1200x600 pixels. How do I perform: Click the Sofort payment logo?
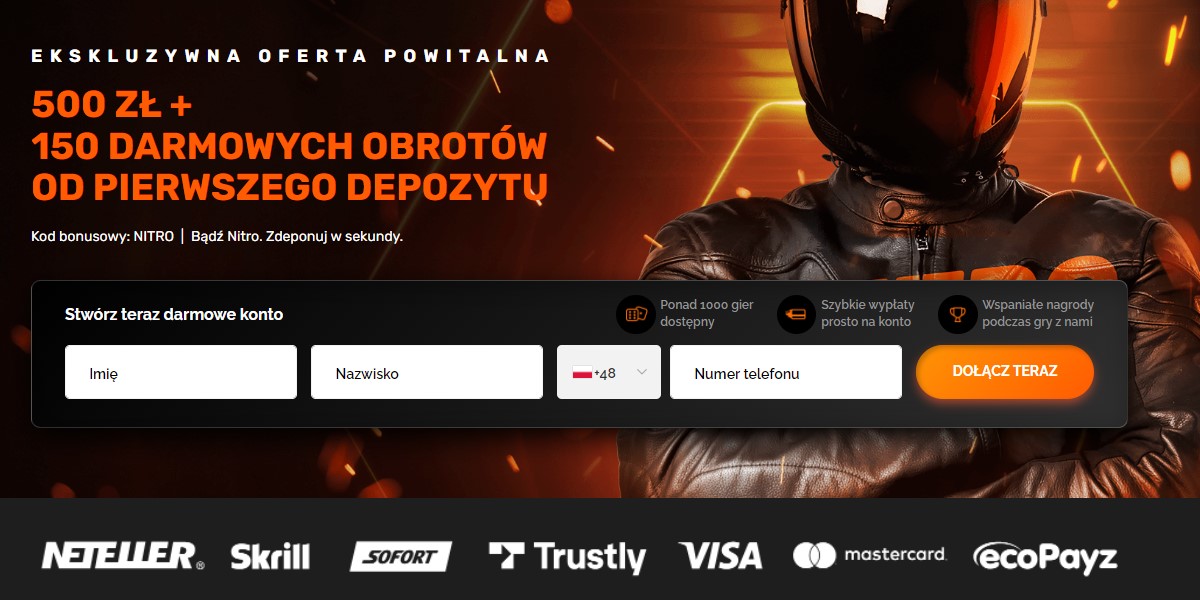click(x=400, y=556)
